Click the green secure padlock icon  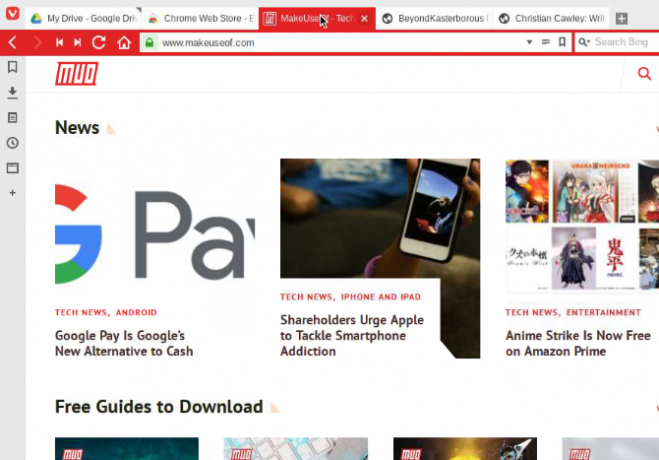tap(149, 42)
